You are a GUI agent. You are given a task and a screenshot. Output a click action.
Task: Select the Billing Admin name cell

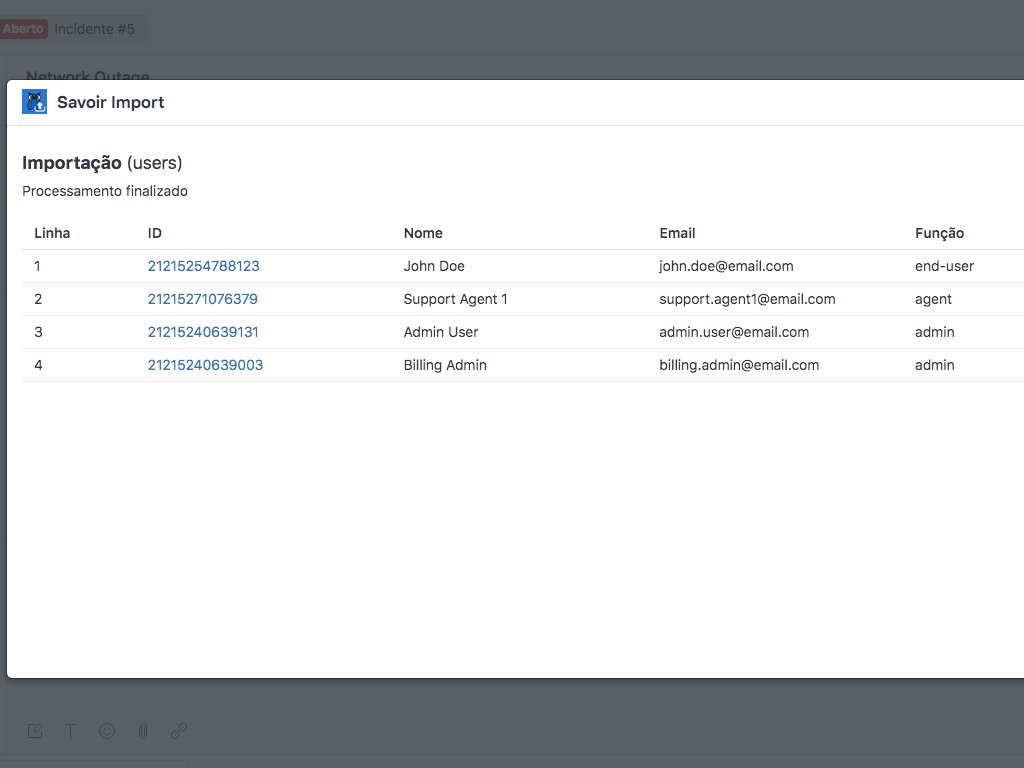(x=445, y=365)
